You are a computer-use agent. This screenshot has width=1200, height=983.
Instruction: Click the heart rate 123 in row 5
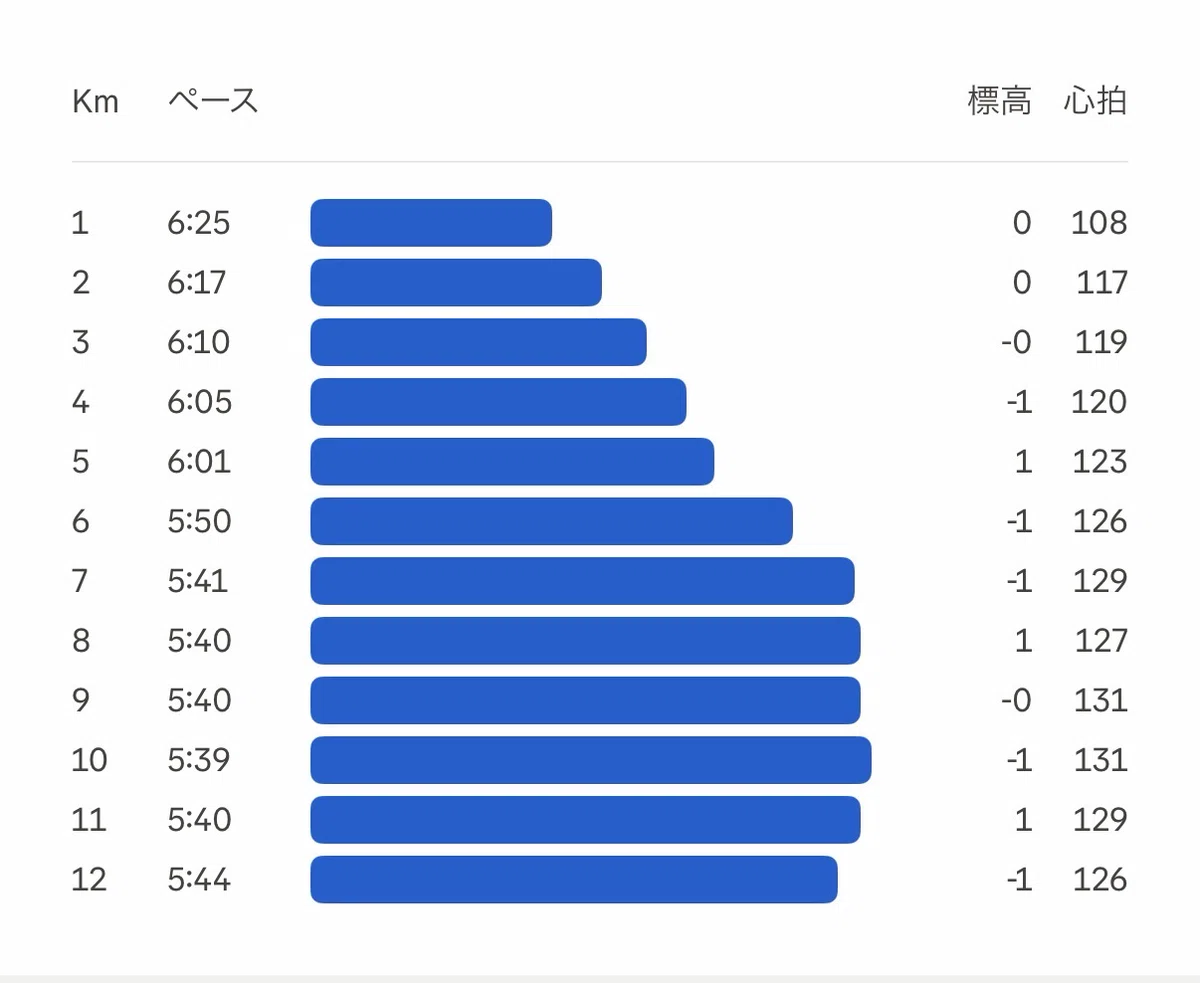[x=1099, y=462]
